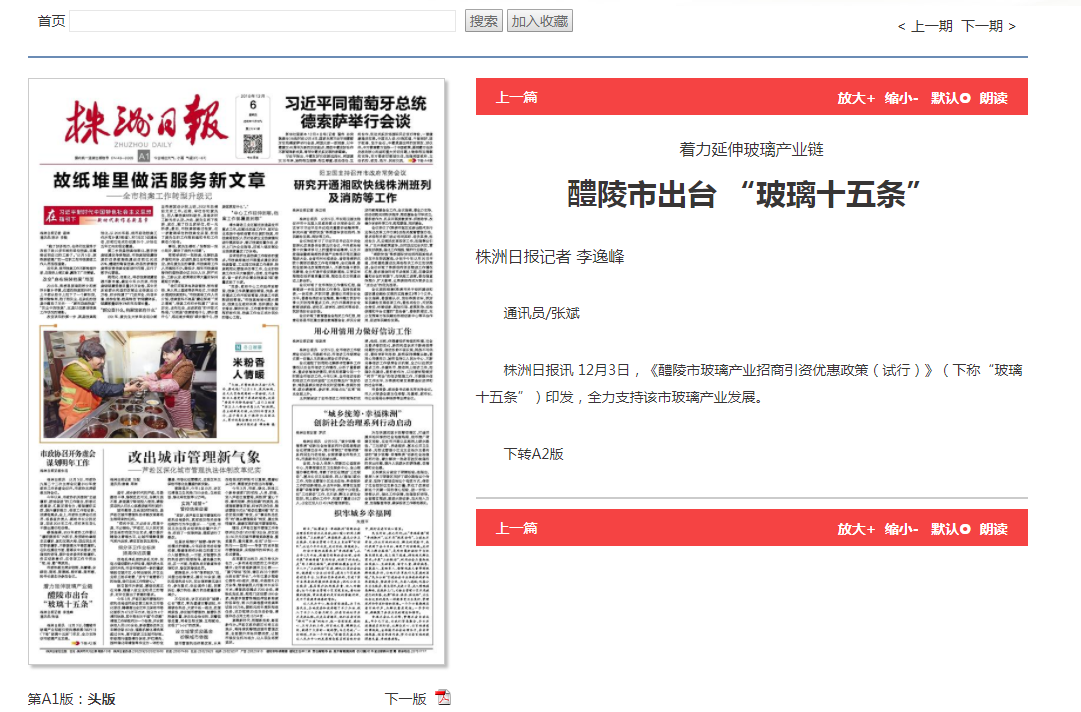1081x712 pixels.
Task: Select the 默认 default font size option in top bar
Action: [x=950, y=97]
